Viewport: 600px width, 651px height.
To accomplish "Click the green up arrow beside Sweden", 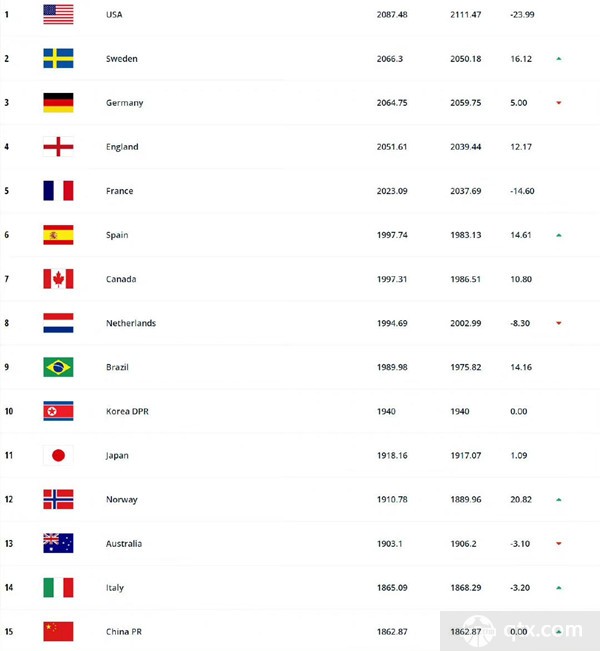I will (558, 59).
